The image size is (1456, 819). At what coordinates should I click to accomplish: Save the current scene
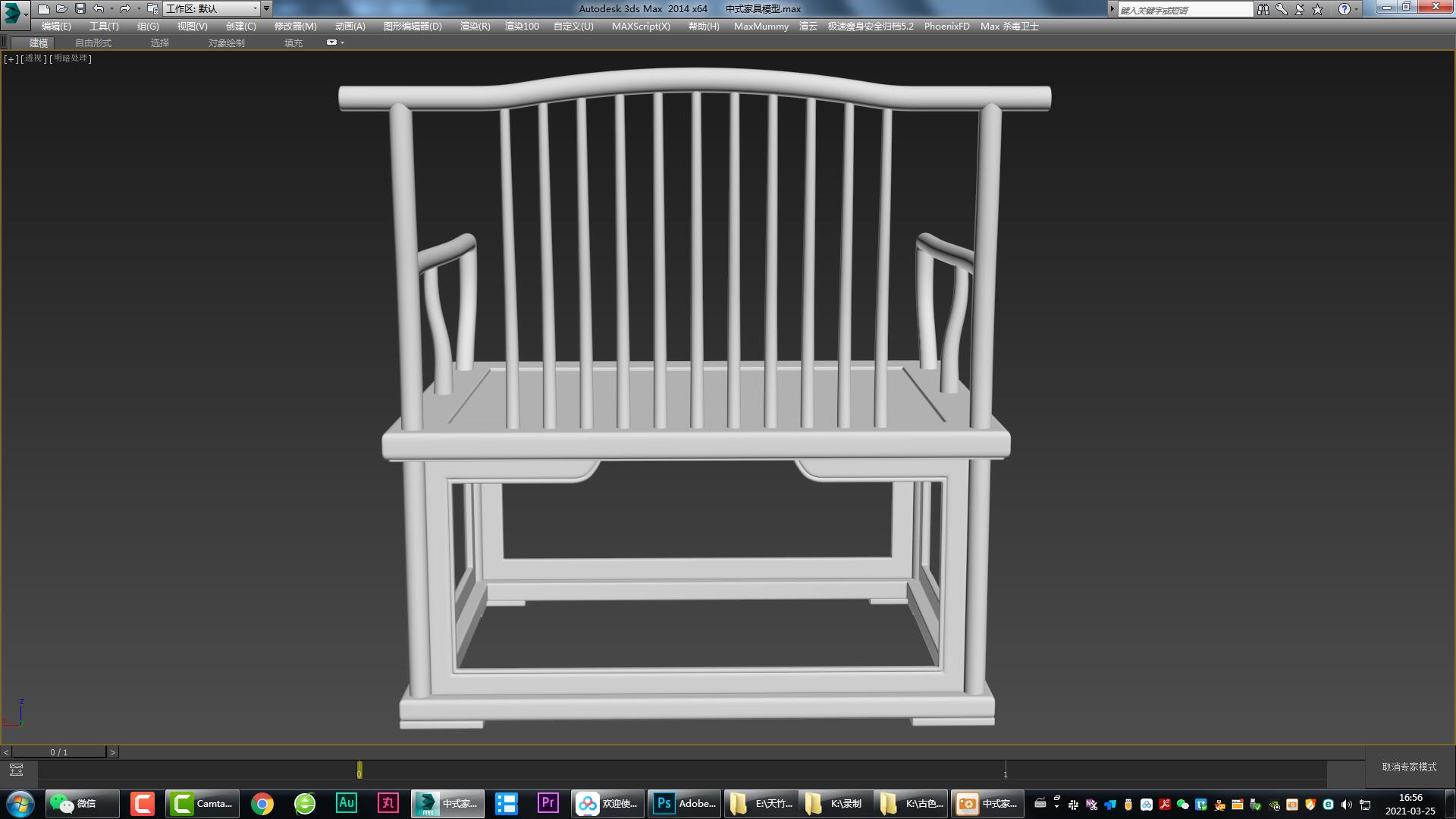pyautogui.click(x=80, y=8)
